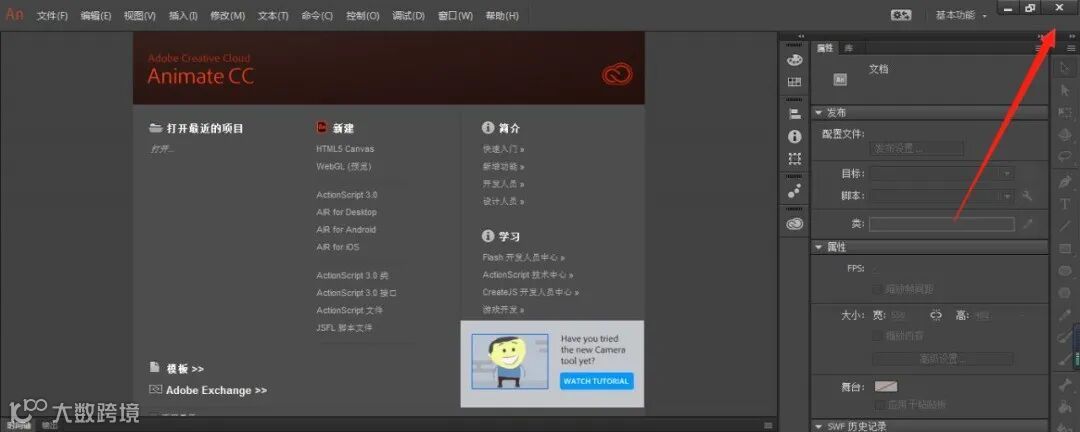Image resolution: width=1080 pixels, height=432 pixels.
Task: Click 打开... to open a recent project
Action: point(162,148)
